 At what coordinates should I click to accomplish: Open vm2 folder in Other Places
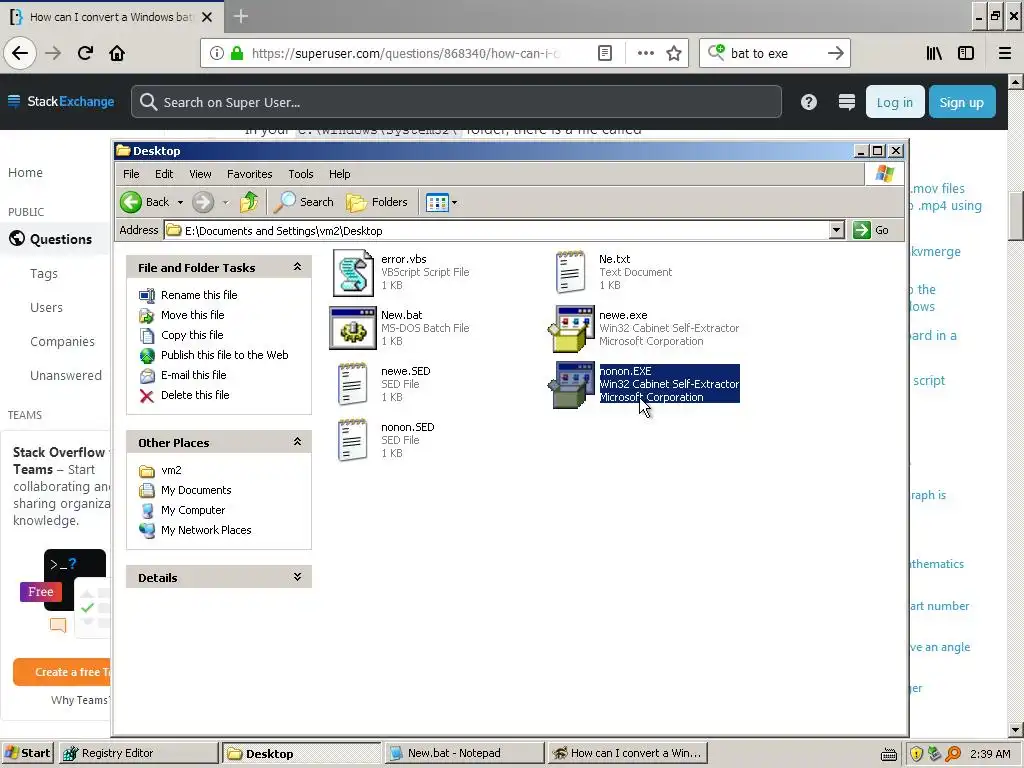[x=171, y=470]
